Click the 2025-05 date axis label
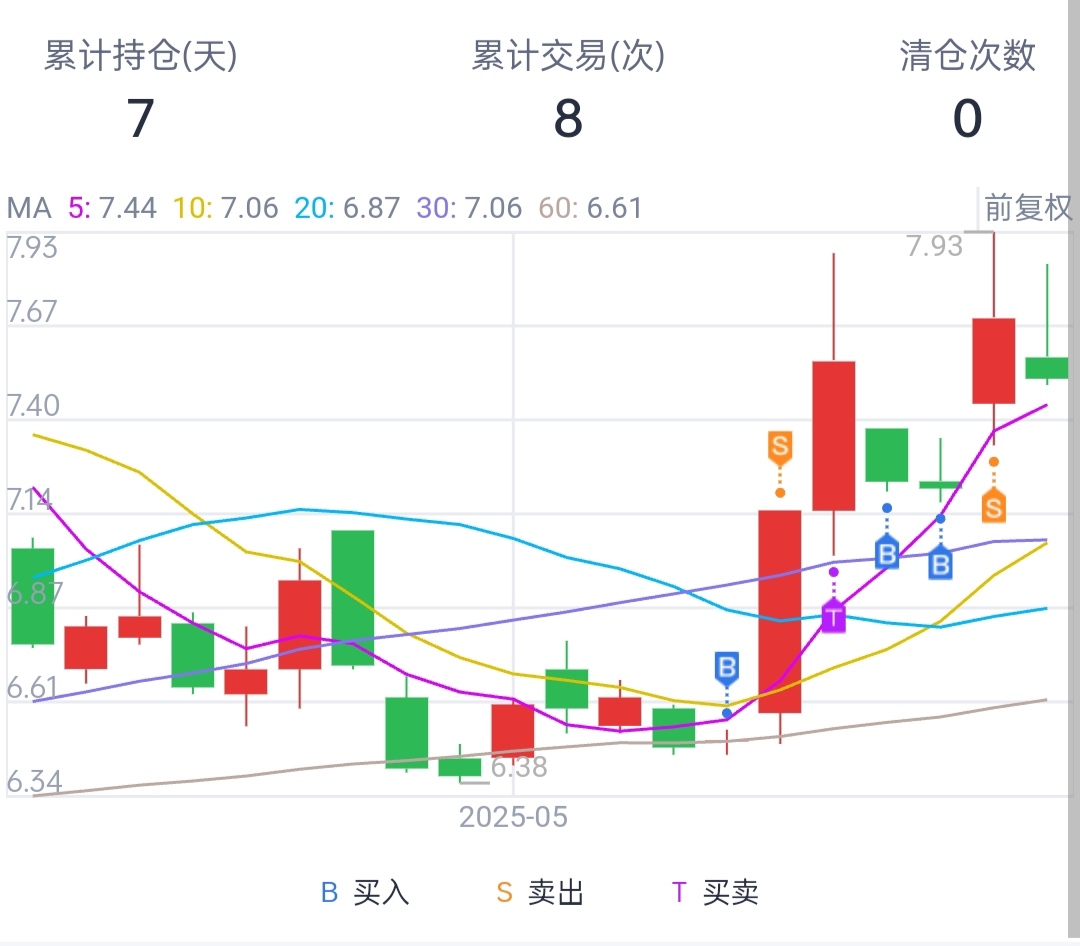Viewport: 1080px width, 946px height. (513, 817)
